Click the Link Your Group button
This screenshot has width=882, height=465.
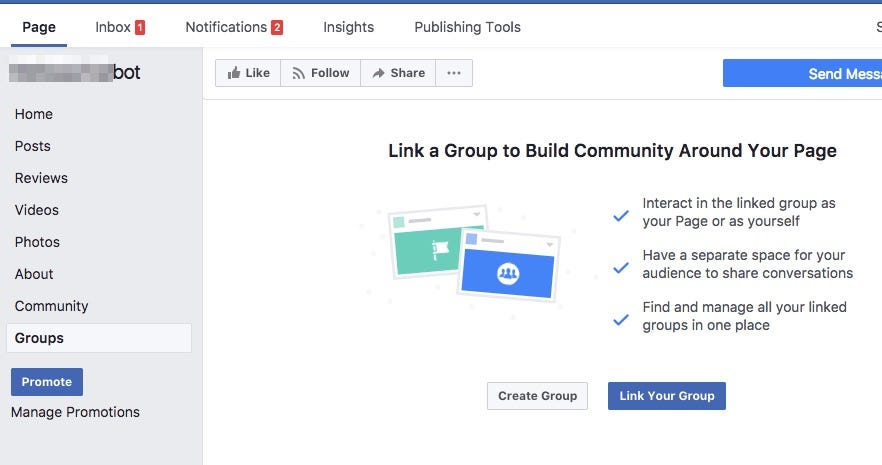[x=667, y=396]
